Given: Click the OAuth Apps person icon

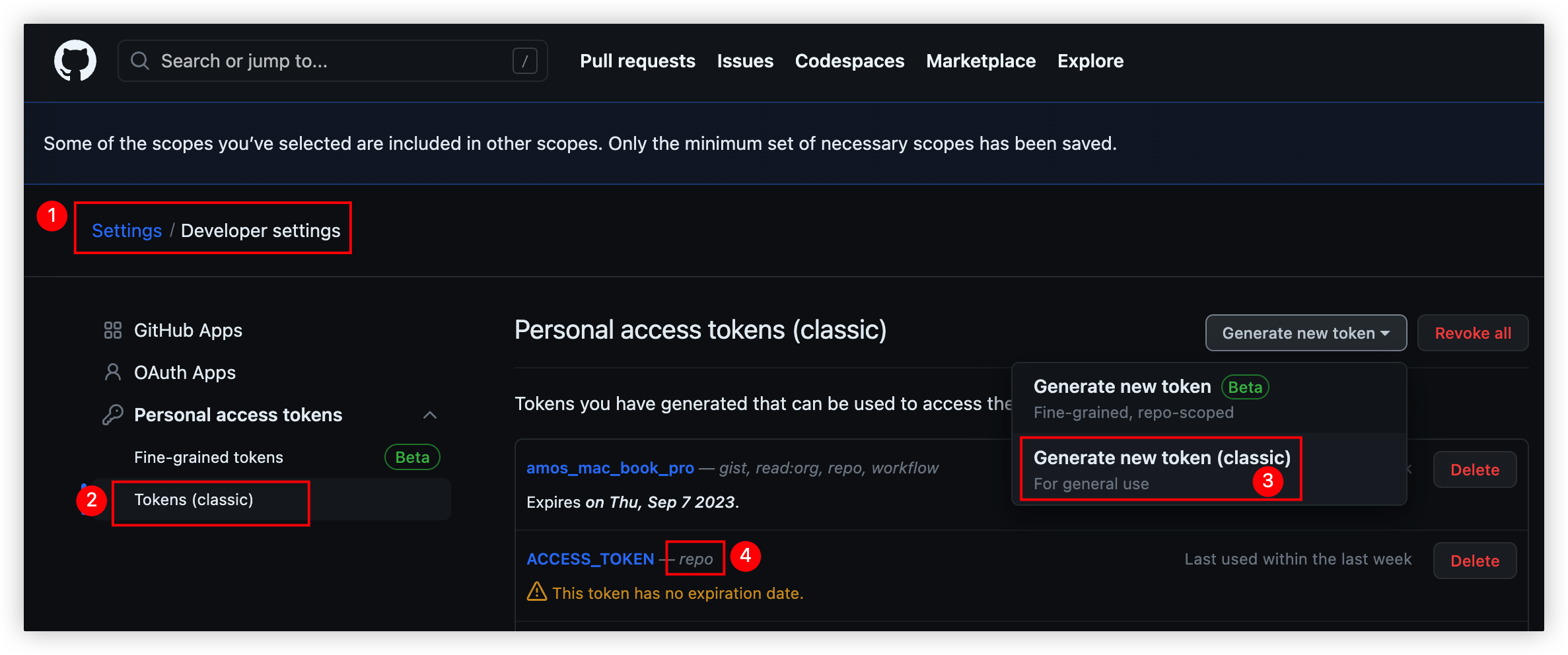Looking at the screenshot, I should (x=113, y=372).
